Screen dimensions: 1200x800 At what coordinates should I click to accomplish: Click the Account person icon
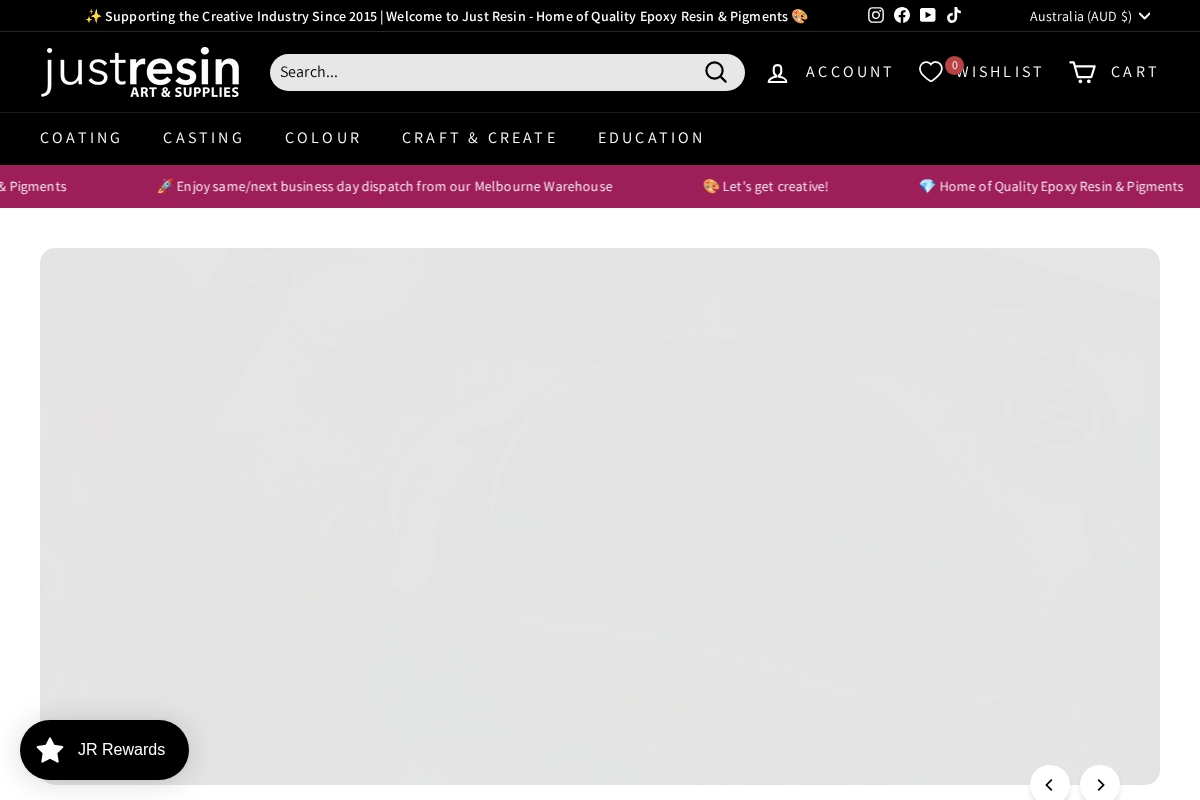pos(778,72)
